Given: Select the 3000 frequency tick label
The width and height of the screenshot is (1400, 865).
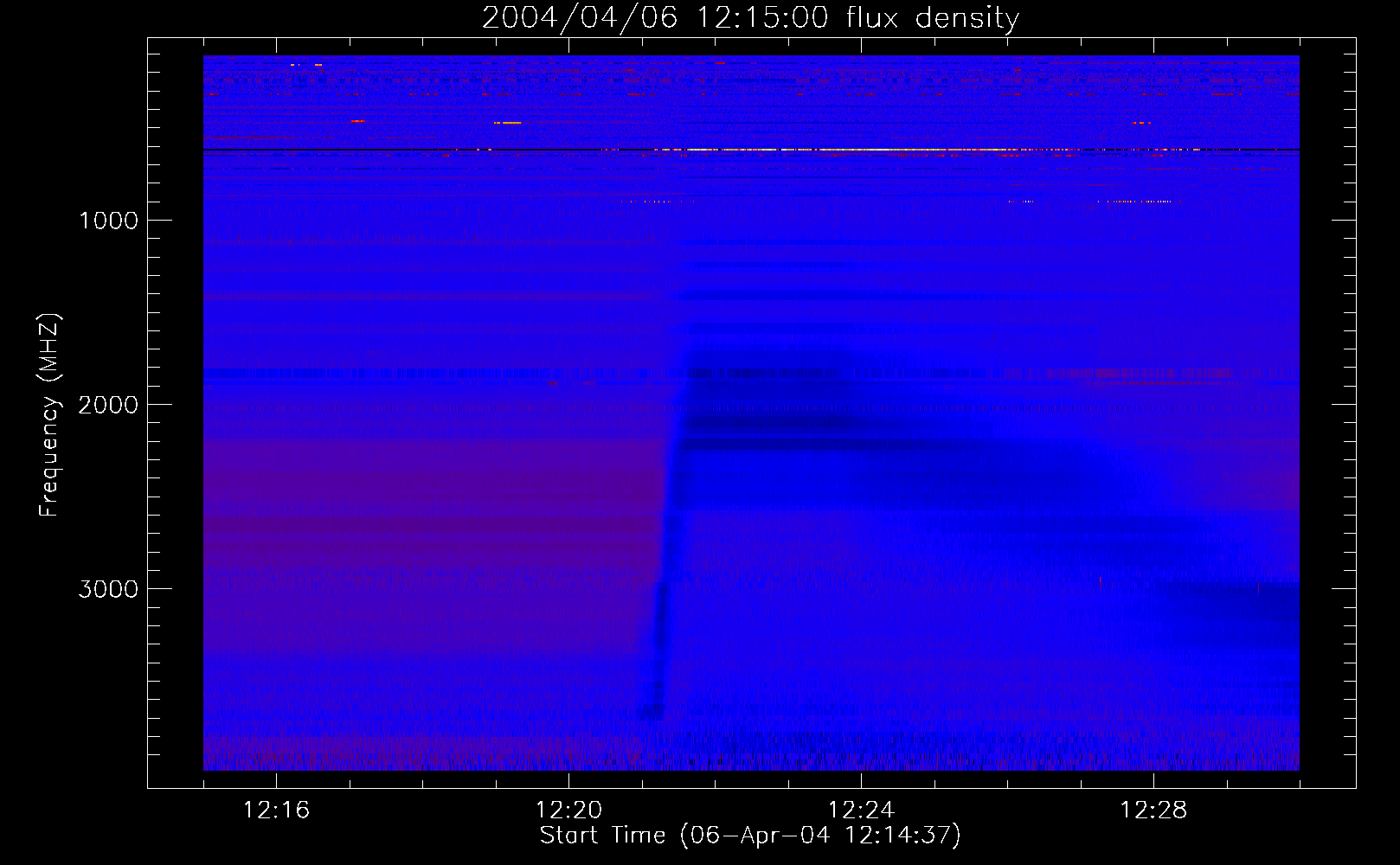Looking at the screenshot, I should [108, 589].
